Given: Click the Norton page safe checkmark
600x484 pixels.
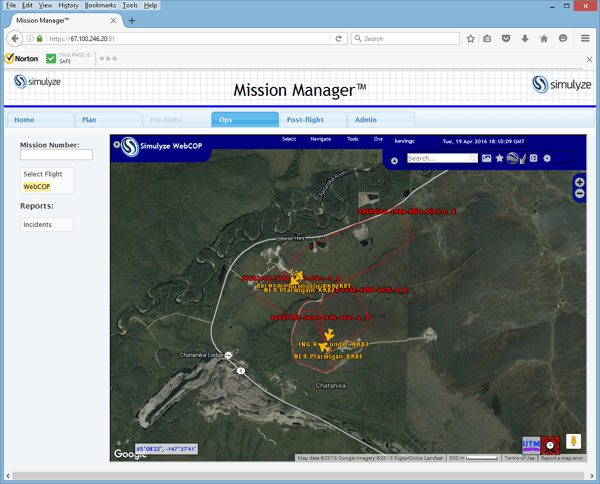Looking at the screenshot, I should tap(51, 59).
